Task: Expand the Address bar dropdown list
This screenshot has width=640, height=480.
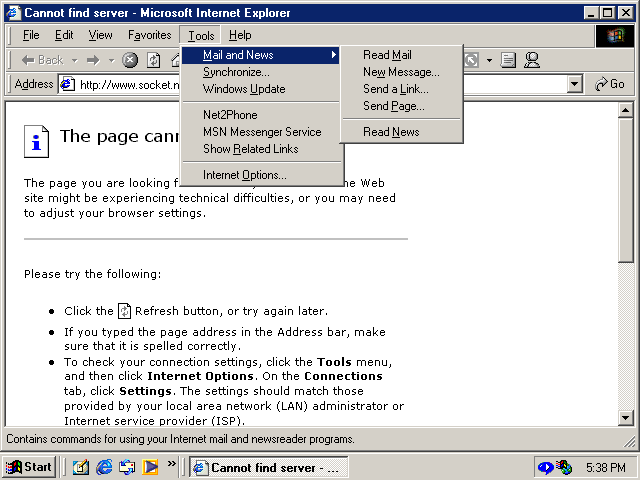Action: tap(574, 84)
